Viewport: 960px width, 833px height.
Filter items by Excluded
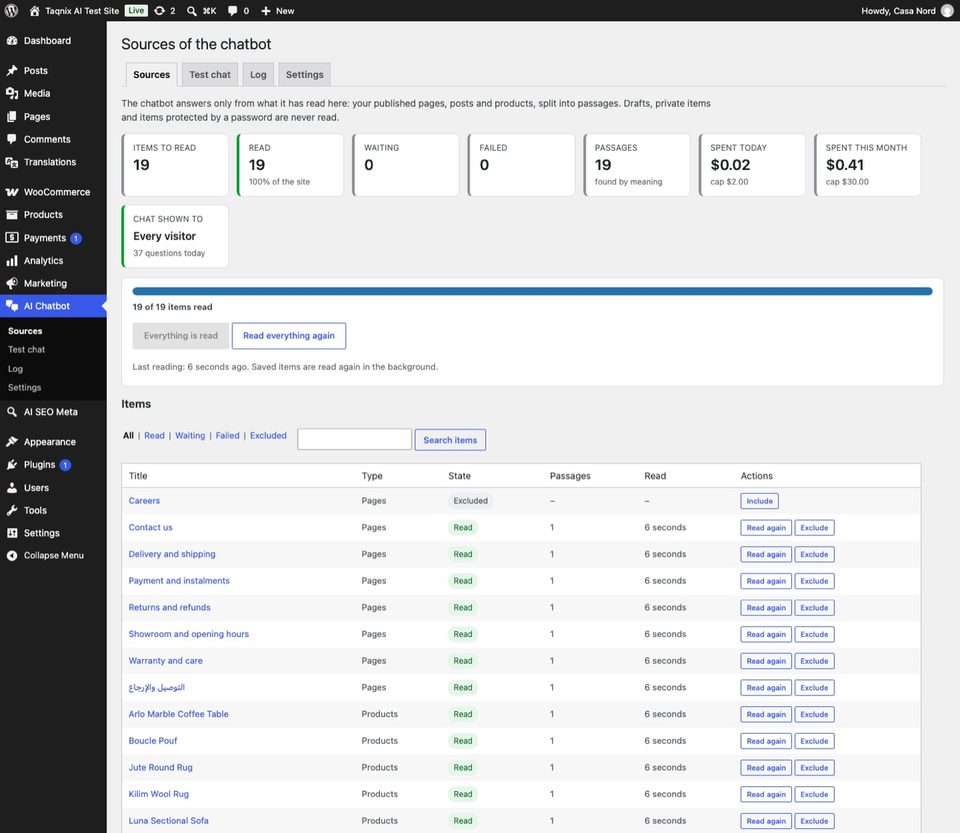(268, 436)
